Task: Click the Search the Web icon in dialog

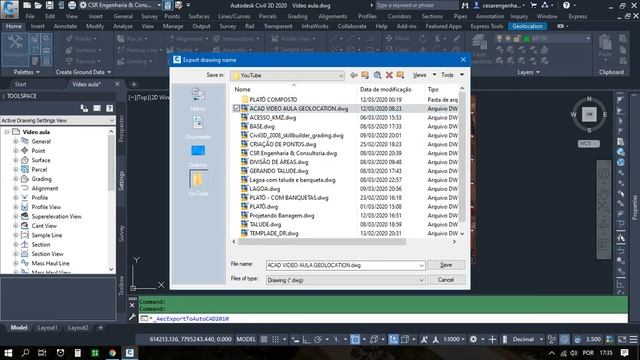Action: [x=378, y=75]
